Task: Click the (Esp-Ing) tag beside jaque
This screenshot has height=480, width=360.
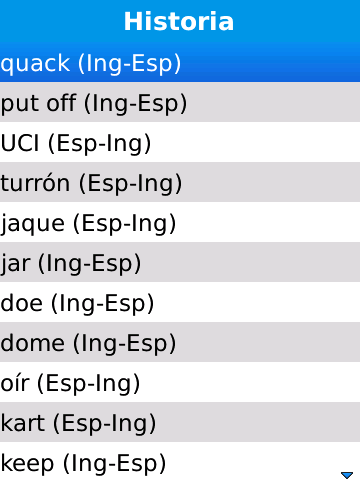Action: click(124, 224)
